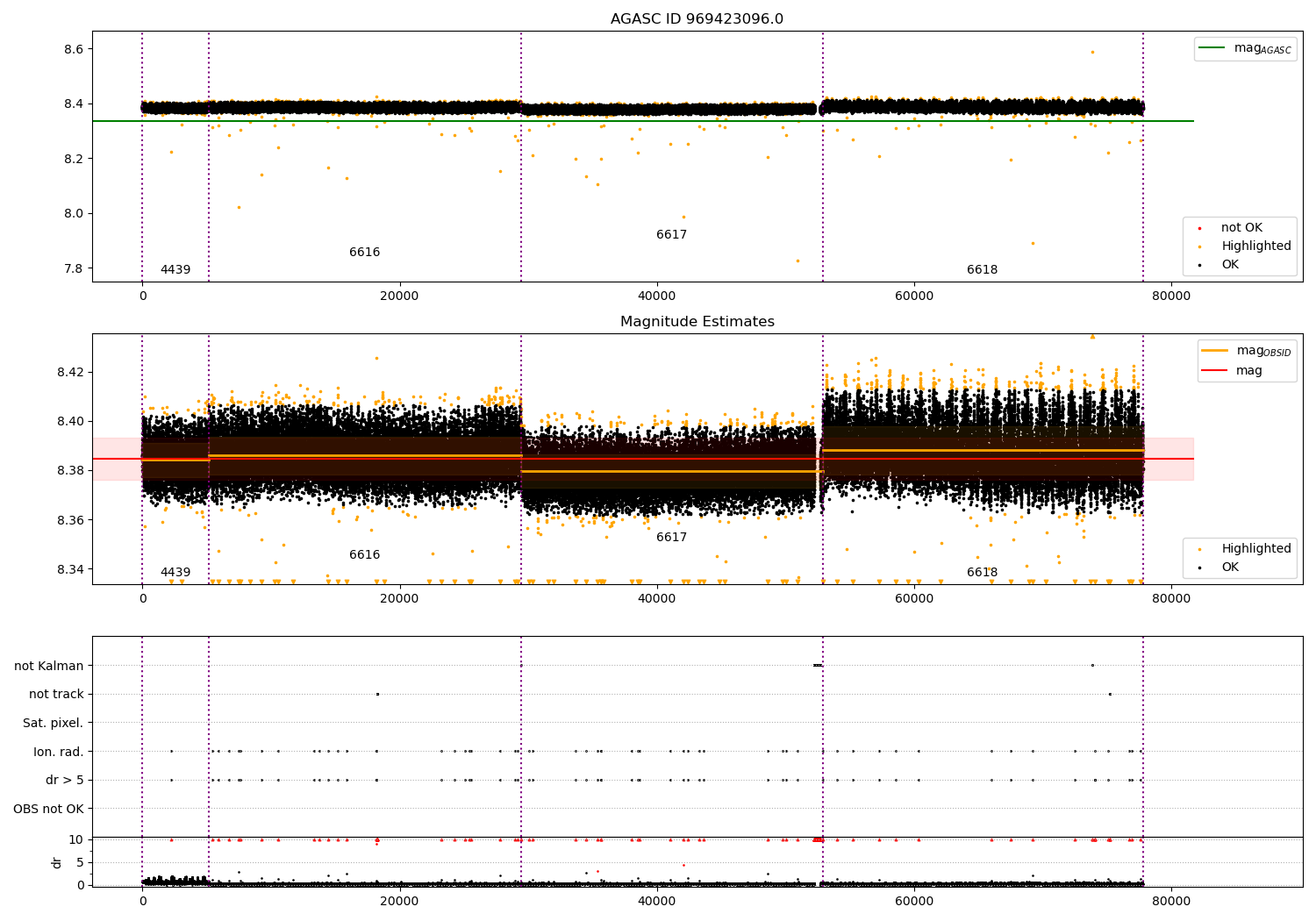Click x-axis tick 40000 under the bottom plot
This screenshot has height=921, width=1316.
coord(656,901)
